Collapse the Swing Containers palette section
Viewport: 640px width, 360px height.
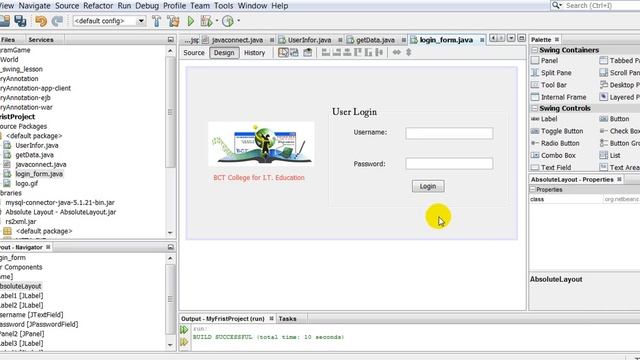click(534, 50)
